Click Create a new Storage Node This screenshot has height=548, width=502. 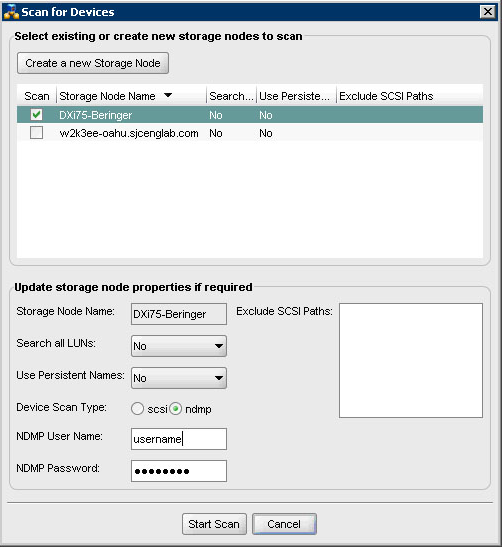[x=93, y=63]
